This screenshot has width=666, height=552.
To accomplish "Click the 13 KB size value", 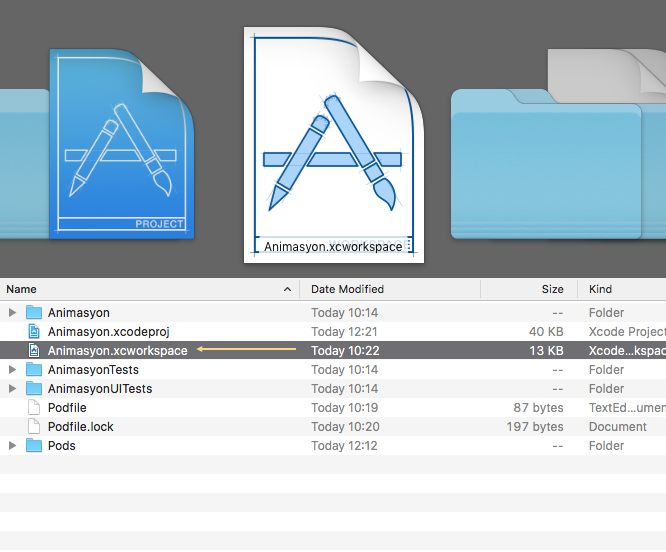I will 547,351.
